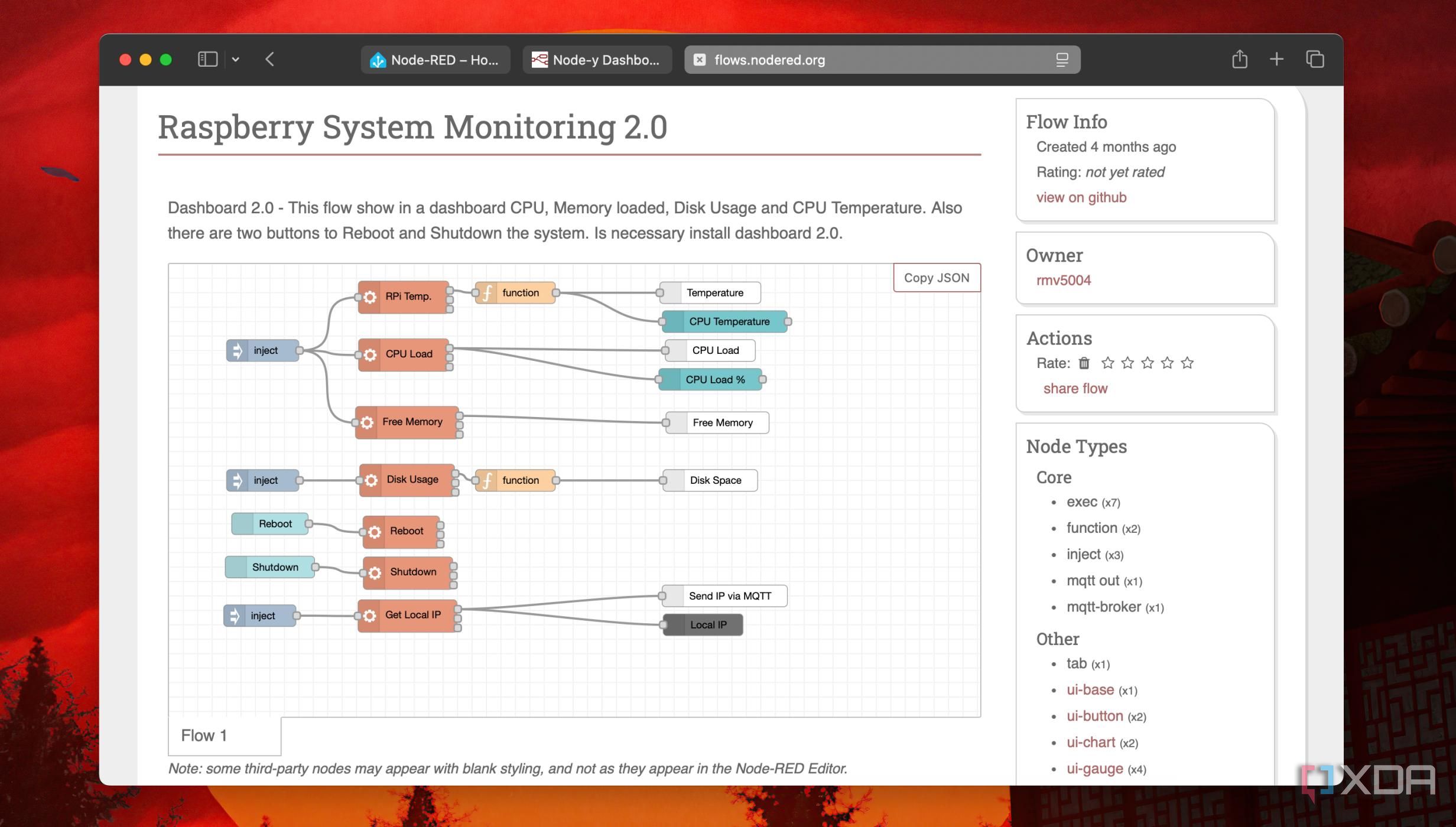Clear rating with the trash icon
This screenshot has width=1456, height=827.
(x=1084, y=363)
